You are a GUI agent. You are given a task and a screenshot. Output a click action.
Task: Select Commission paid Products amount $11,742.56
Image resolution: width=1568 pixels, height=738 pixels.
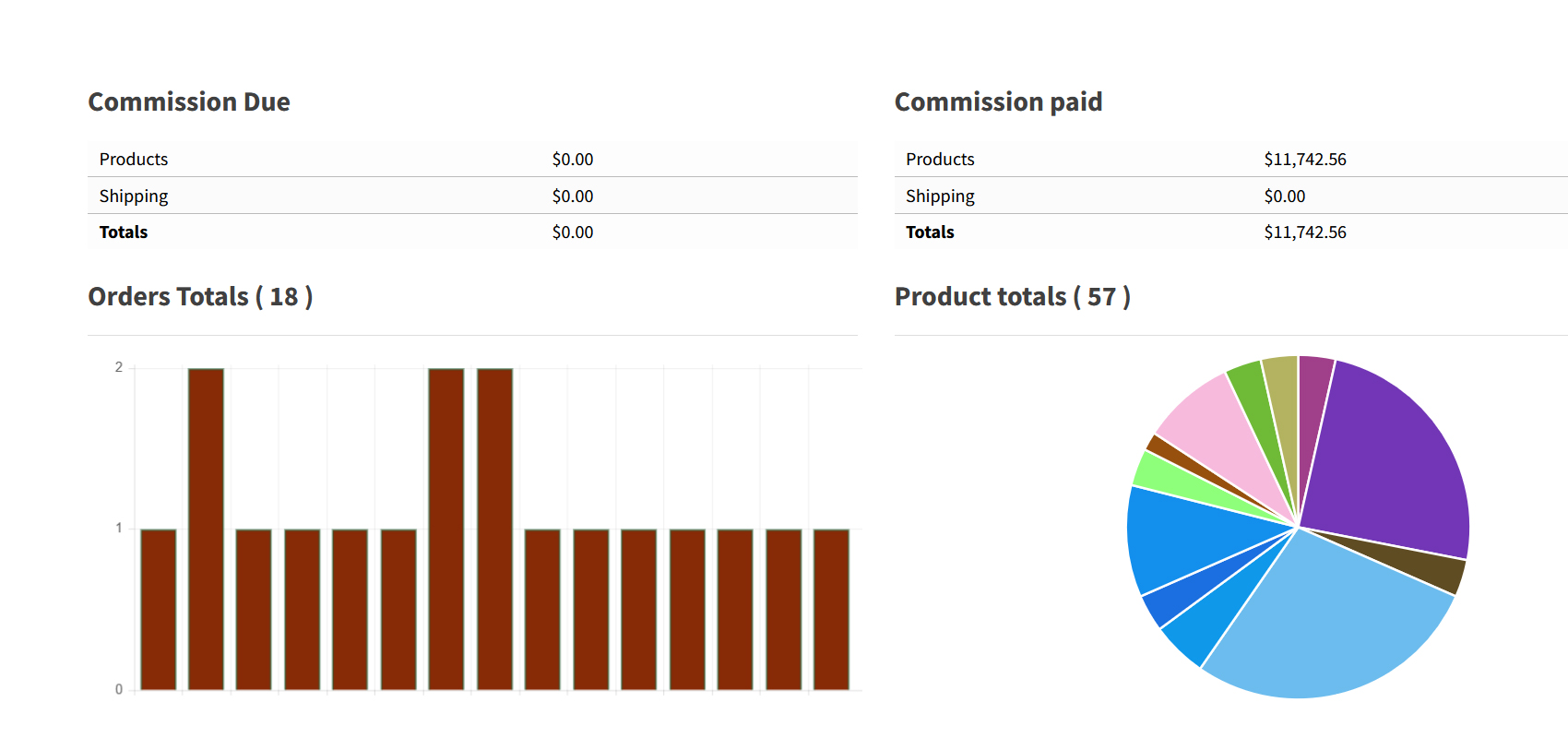point(1304,160)
